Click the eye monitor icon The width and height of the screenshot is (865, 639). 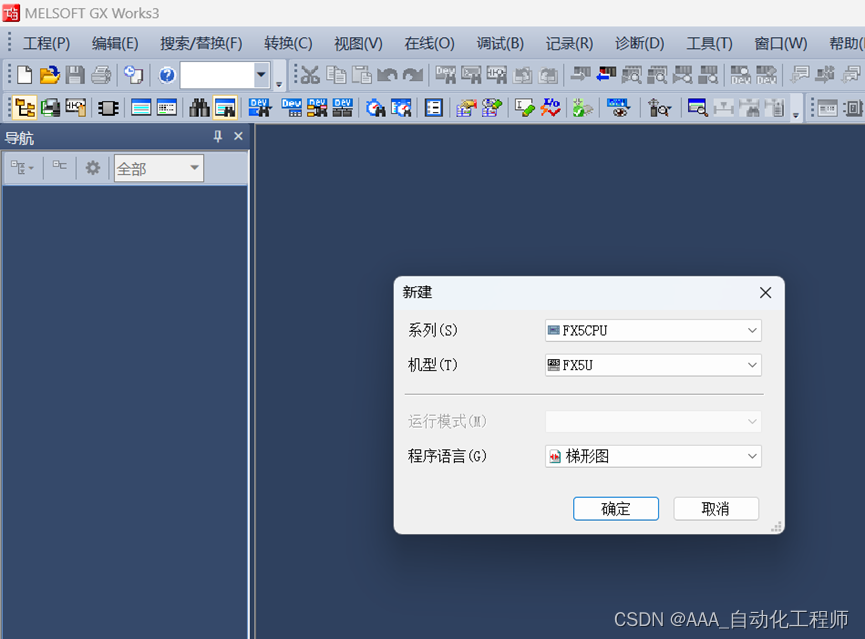pyautogui.click(x=618, y=108)
